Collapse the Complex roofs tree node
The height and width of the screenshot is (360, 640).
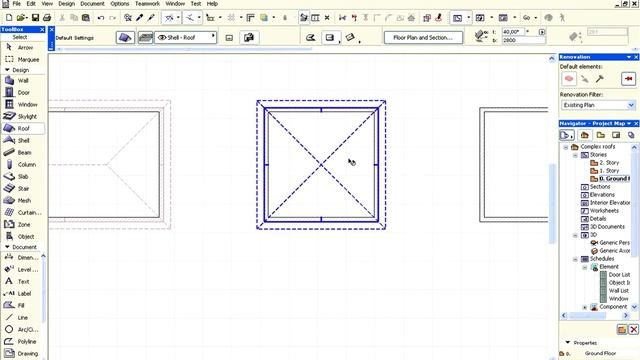click(566, 147)
